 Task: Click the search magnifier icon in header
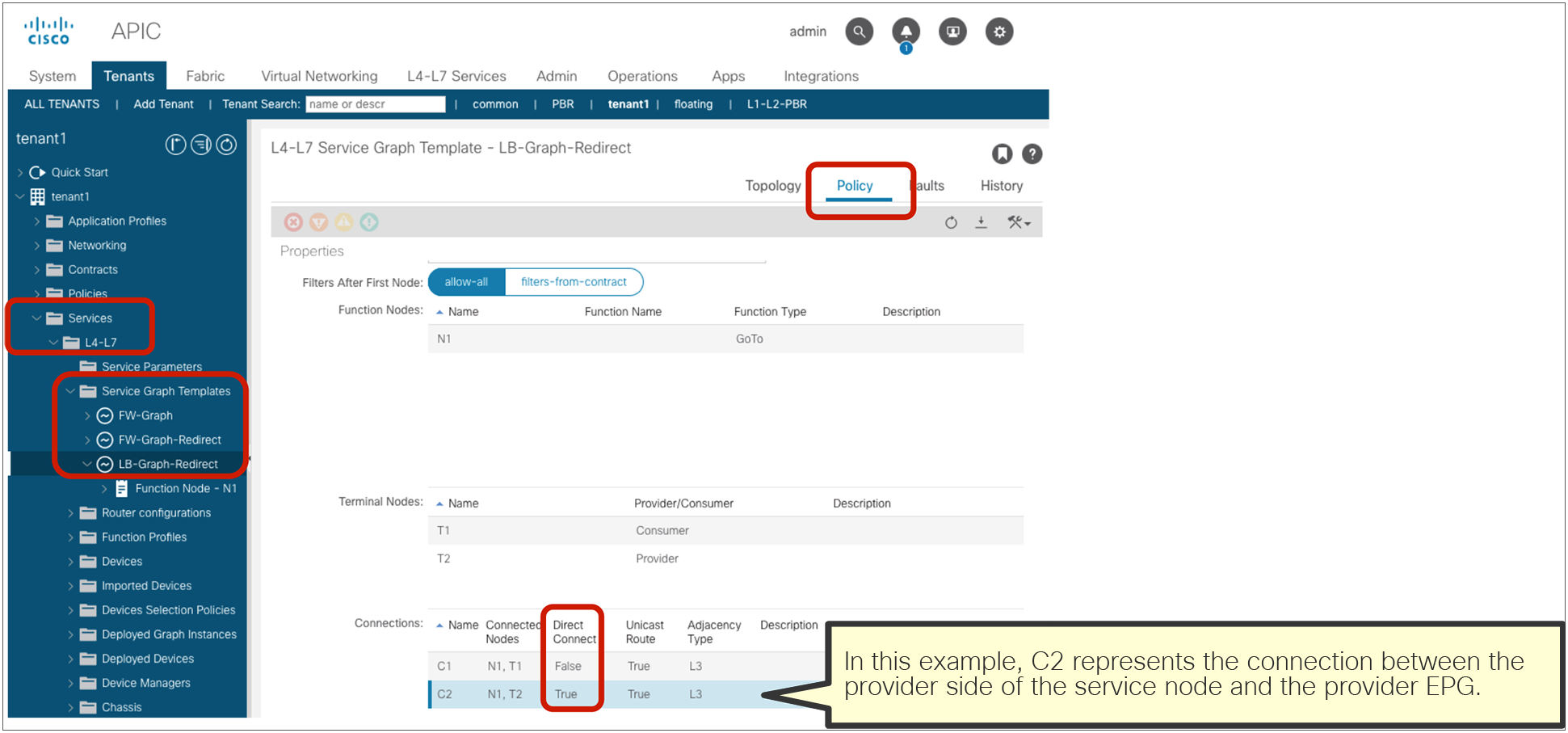click(x=860, y=32)
